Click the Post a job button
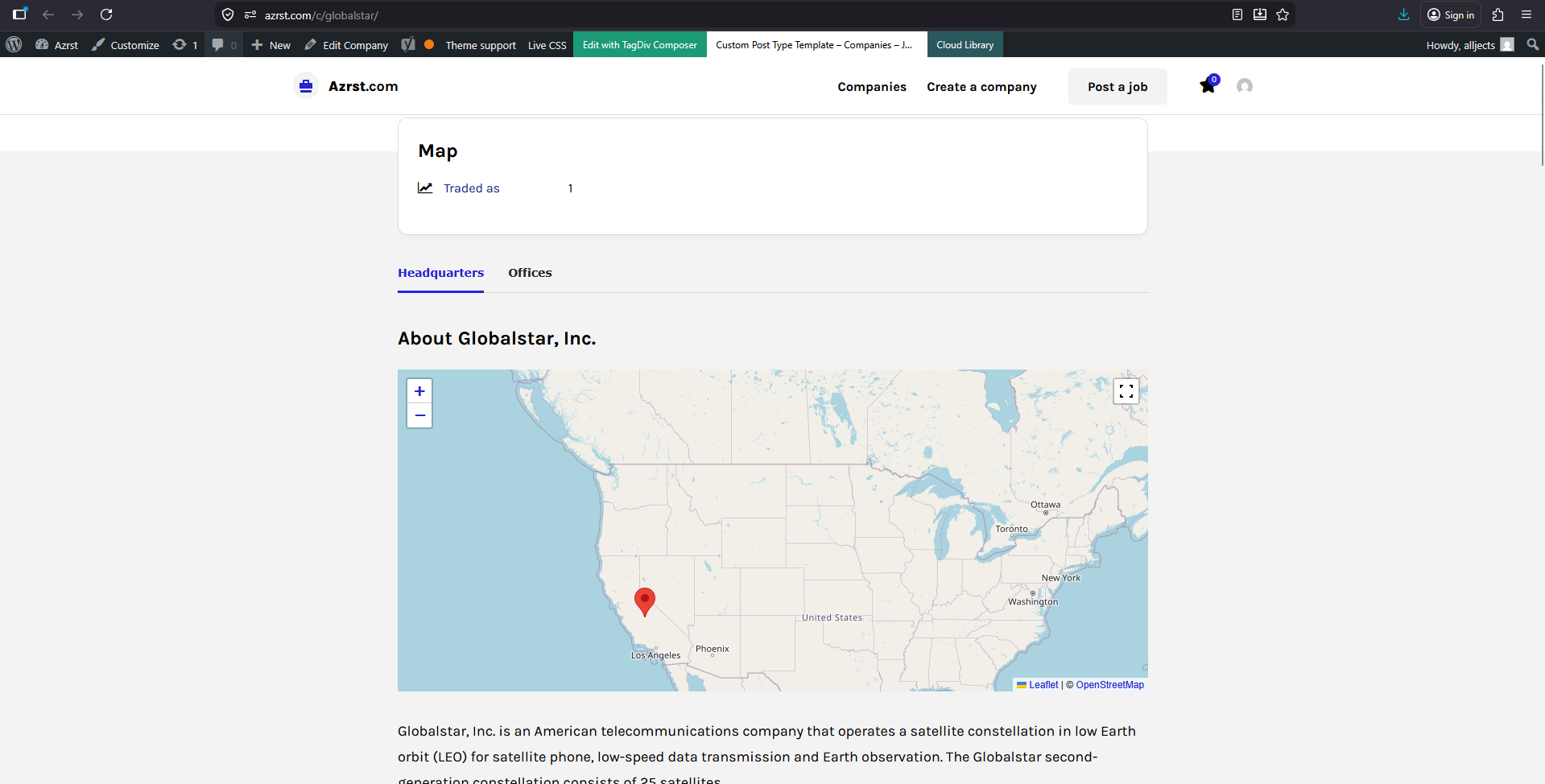Image resolution: width=1545 pixels, height=784 pixels. click(1117, 87)
